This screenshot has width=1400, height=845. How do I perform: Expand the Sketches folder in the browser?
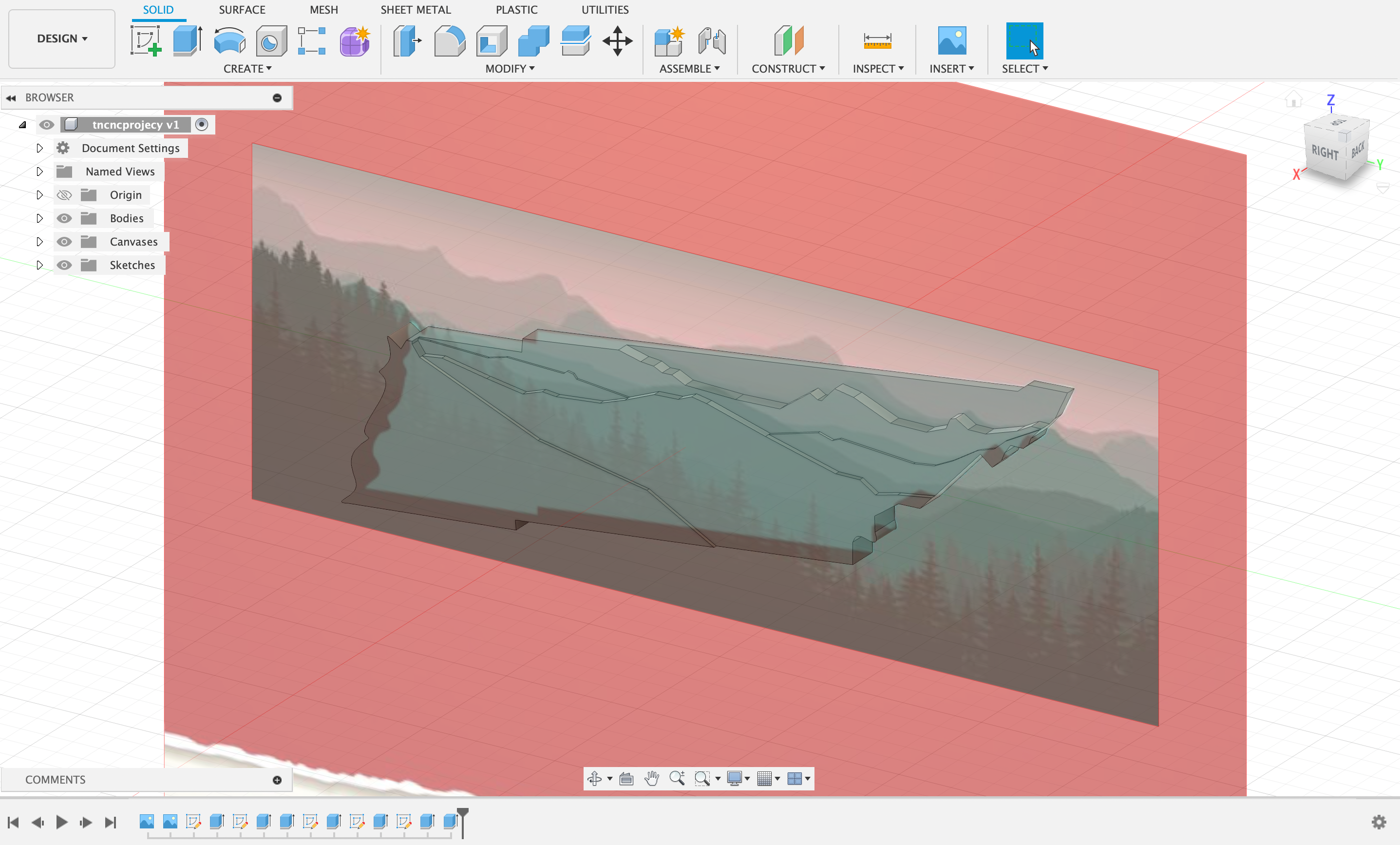[39, 265]
